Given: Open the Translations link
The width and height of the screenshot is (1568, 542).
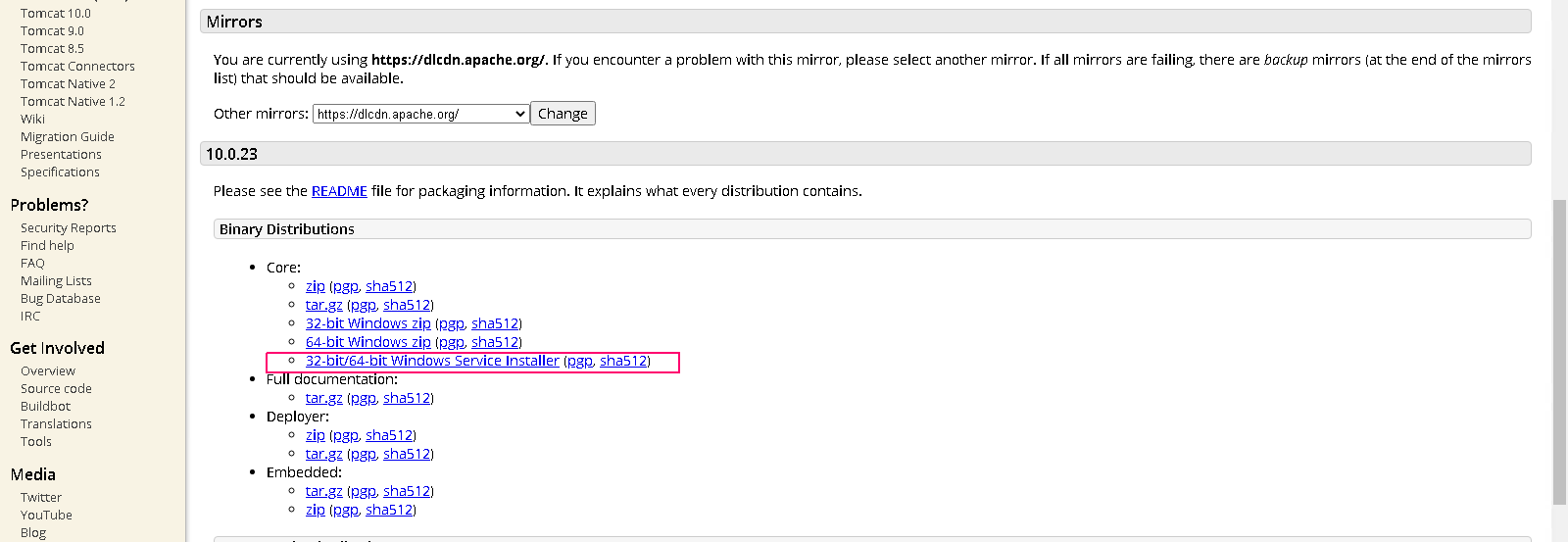Looking at the screenshot, I should [56, 424].
